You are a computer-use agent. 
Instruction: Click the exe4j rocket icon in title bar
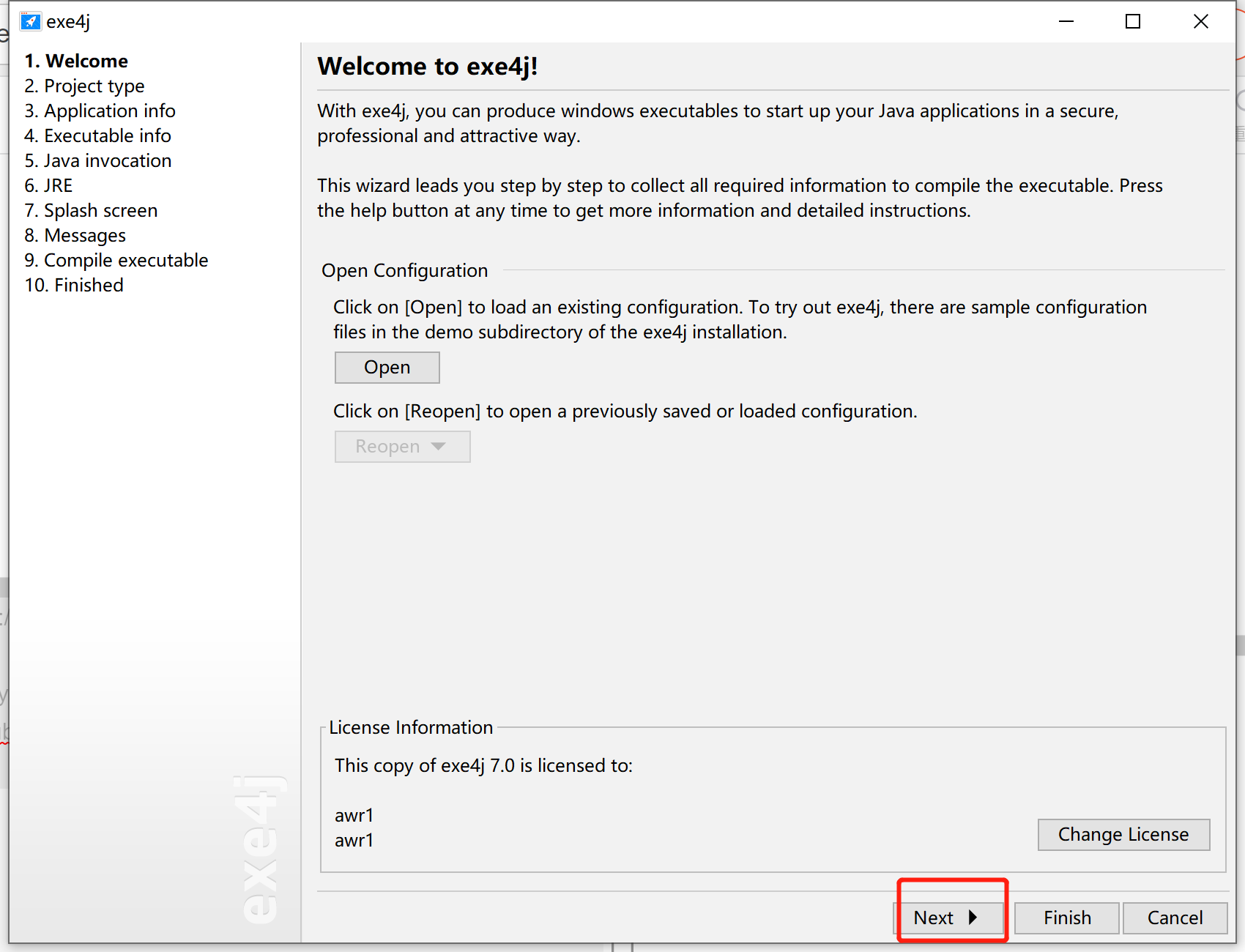[30, 21]
